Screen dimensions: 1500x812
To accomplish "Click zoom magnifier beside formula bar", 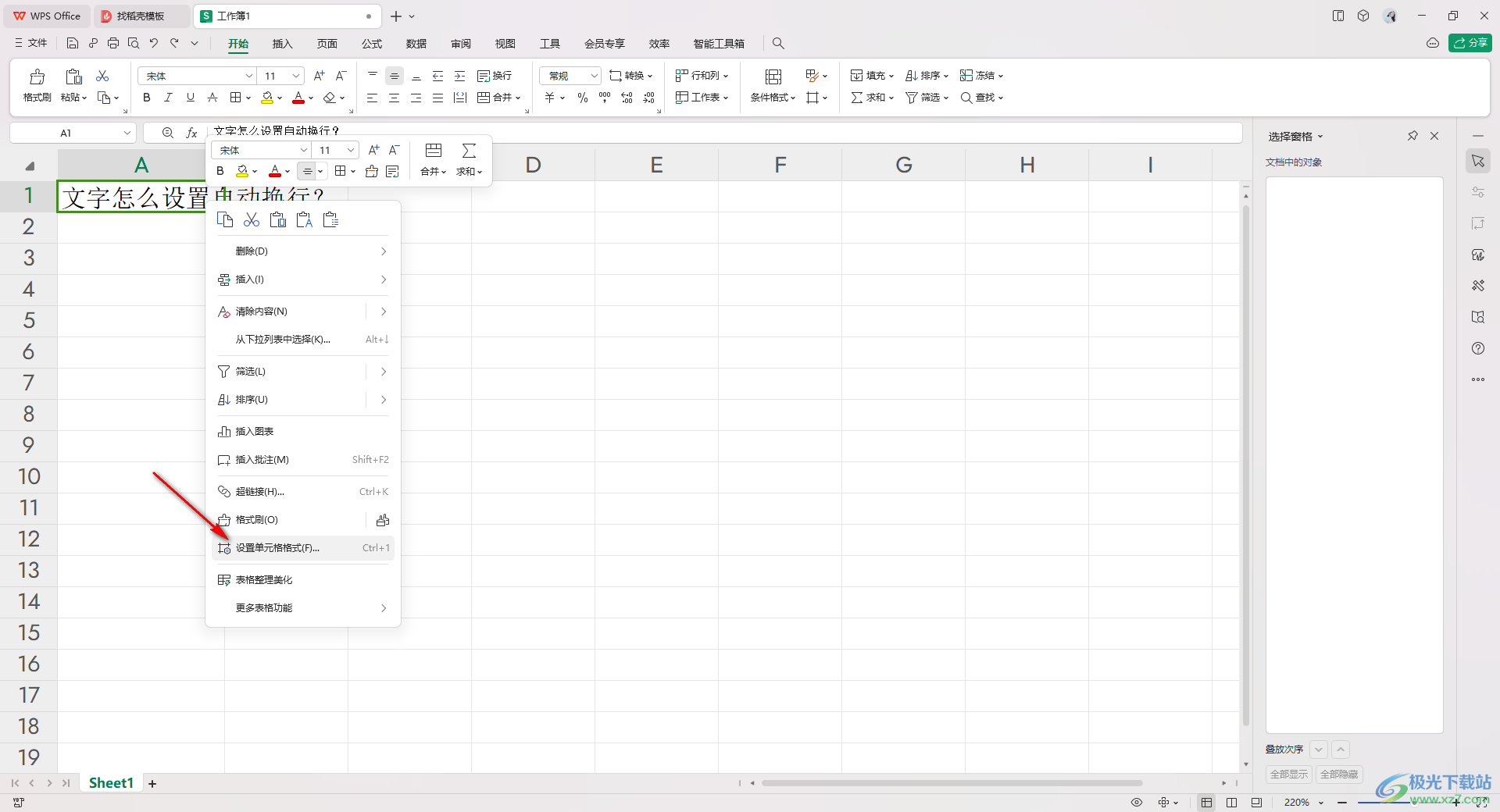I will pyautogui.click(x=167, y=133).
